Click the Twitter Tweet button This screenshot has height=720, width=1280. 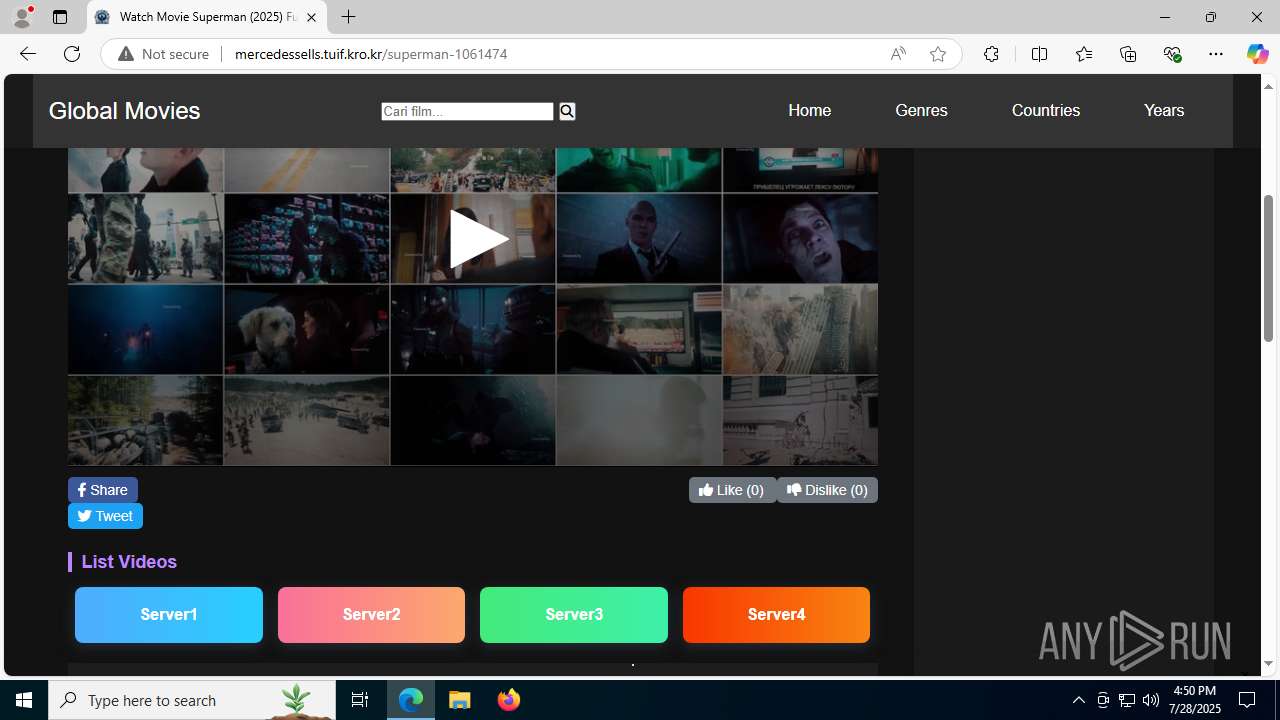[x=105, y=516]
